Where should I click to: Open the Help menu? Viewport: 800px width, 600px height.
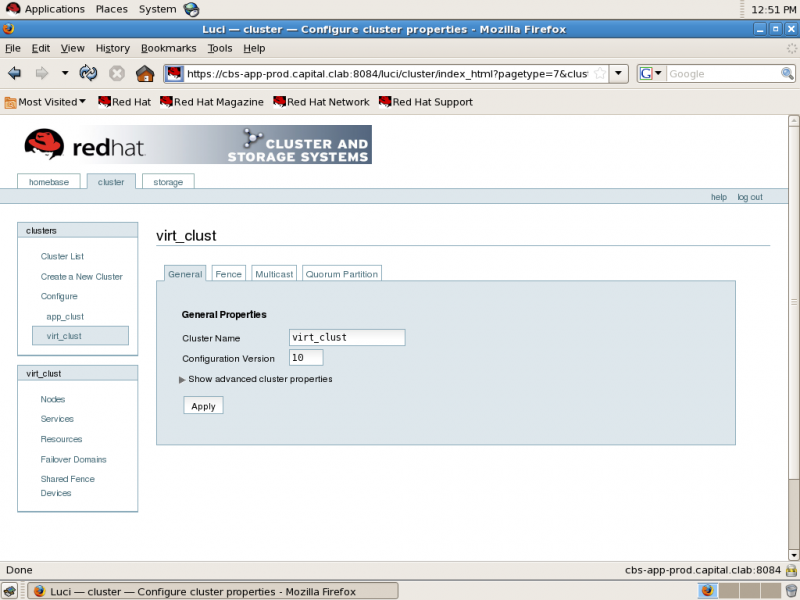point(254,48)
